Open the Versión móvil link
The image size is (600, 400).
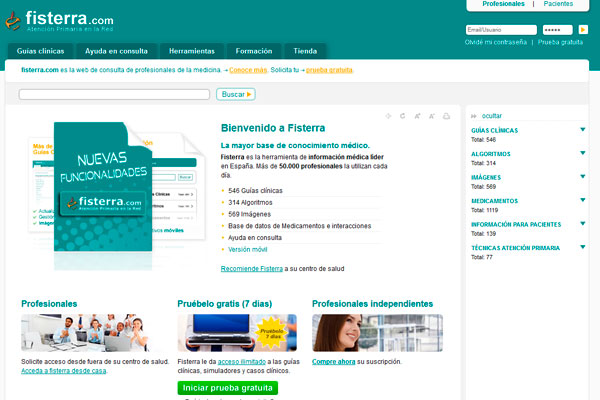point(248,250)
